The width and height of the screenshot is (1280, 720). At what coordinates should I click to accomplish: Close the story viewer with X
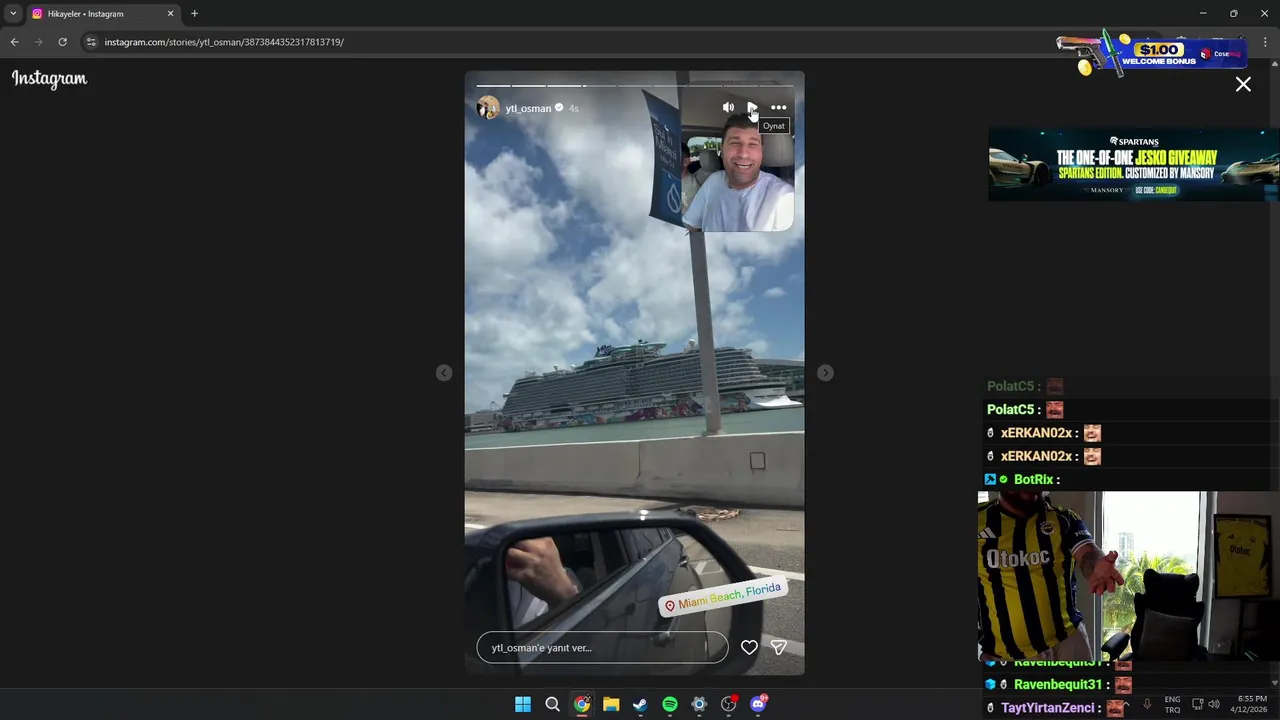click(x=1243, y=85)
